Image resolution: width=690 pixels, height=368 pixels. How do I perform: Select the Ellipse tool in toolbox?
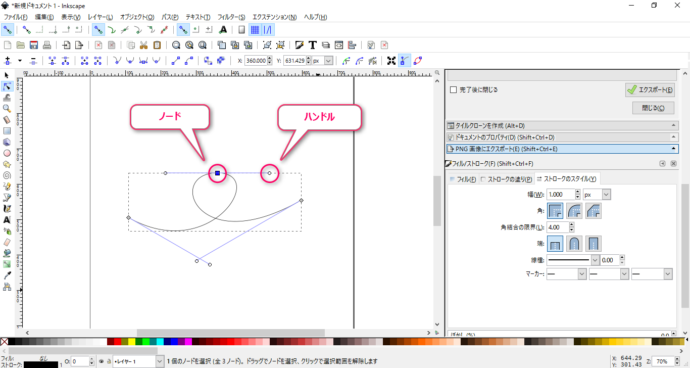7,153
